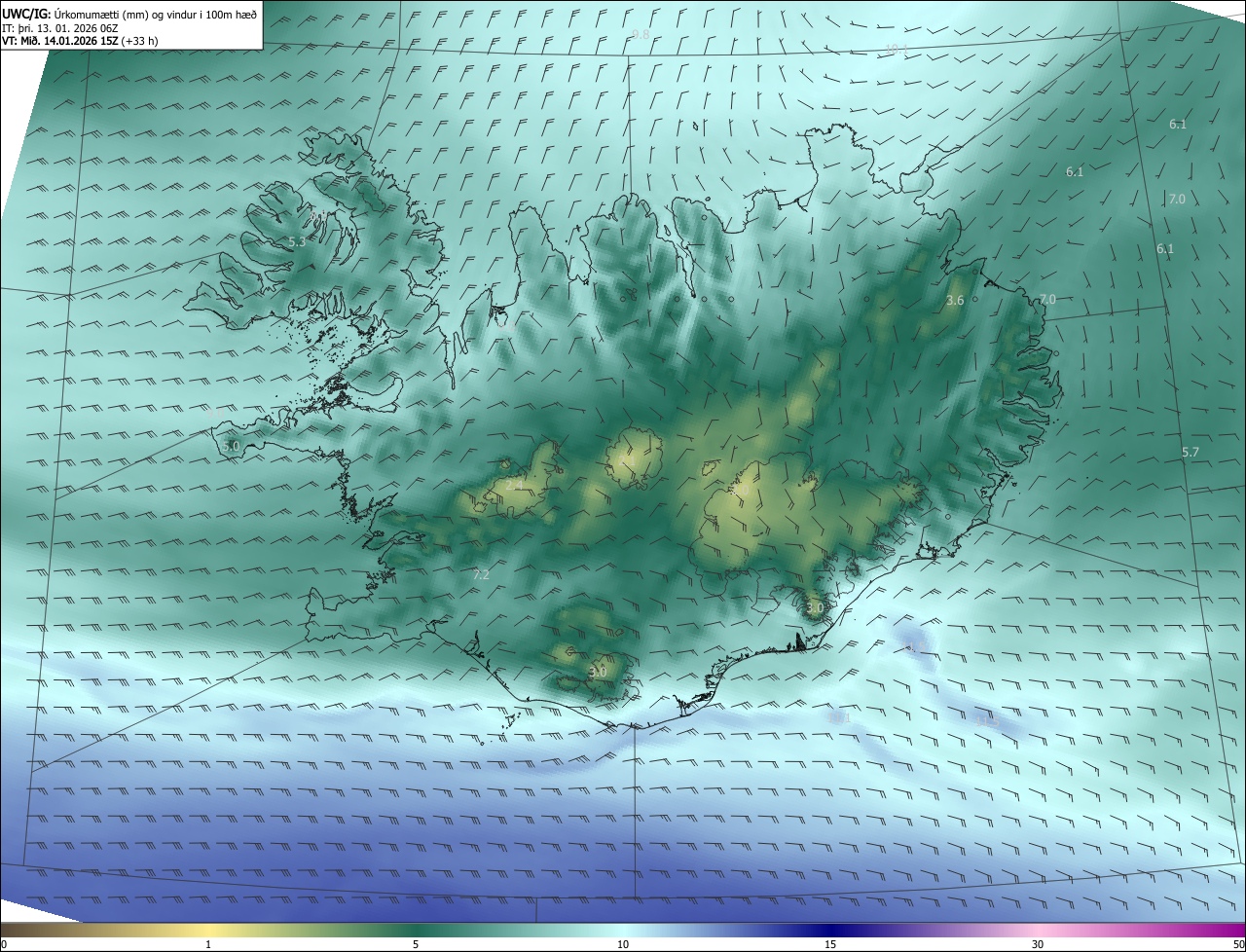Click the 5.7 value label on the map
Viewport: 1246px width, 952px height.
[x=1191, y=453]
